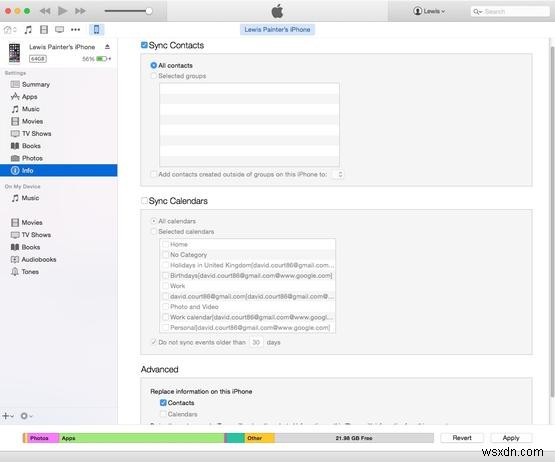Screen dimensions: 555x462
Task: Open the TV Shows library icon in toolbar
Action: coord(59,30)
